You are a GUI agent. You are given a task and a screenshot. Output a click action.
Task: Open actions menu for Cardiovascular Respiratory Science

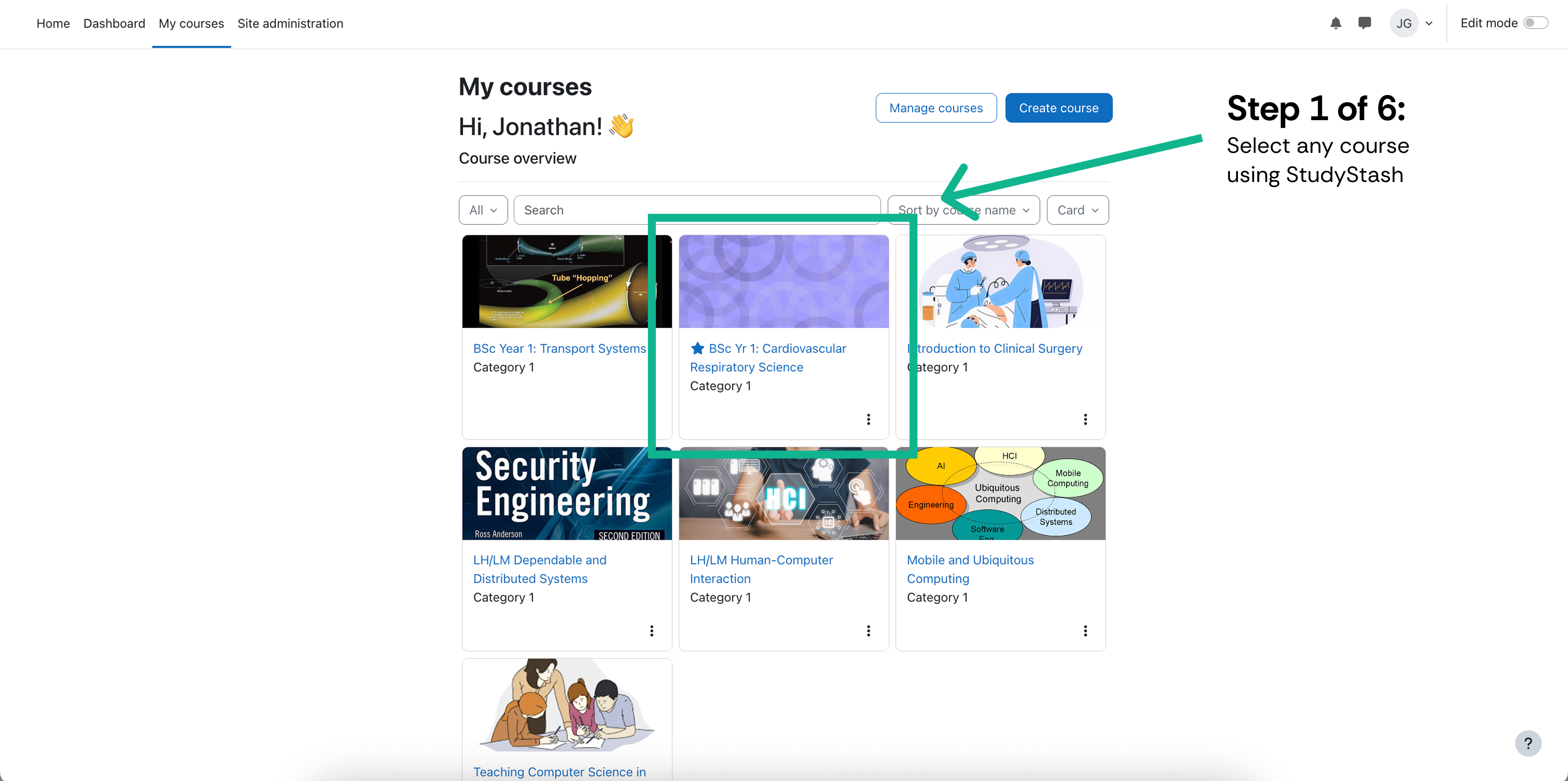pyautogui.click(x=868, y=419)
